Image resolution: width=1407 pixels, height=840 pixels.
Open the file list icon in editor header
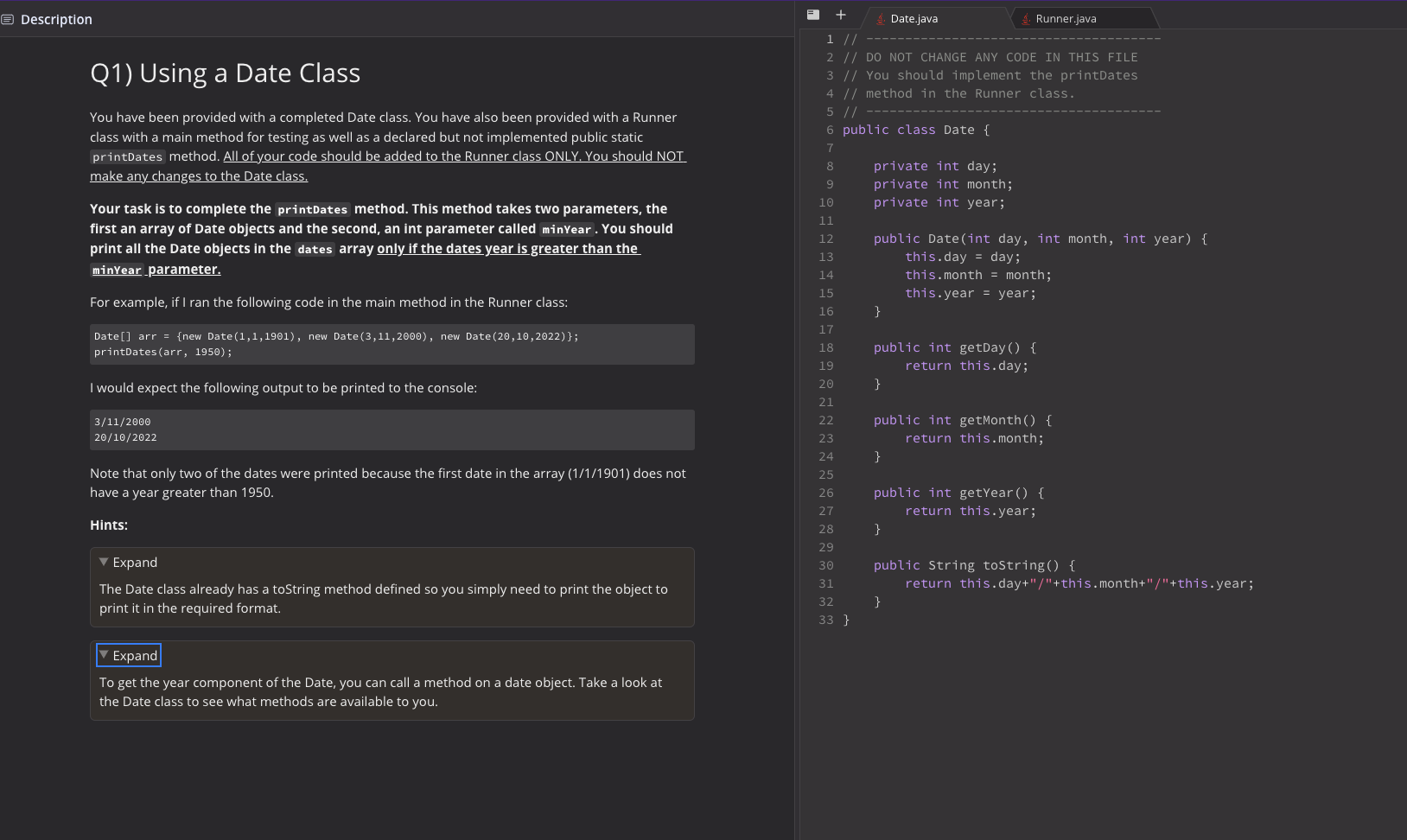click(813, 15)
